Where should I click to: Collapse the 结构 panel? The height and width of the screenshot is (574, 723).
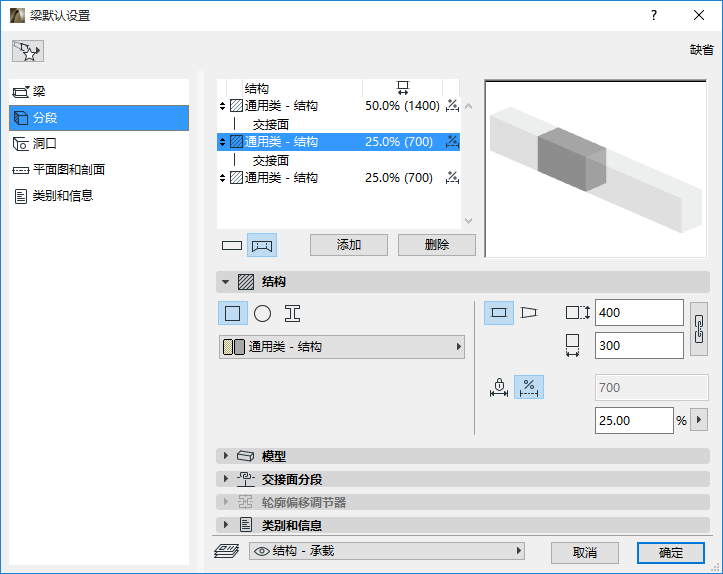point(225,282)
